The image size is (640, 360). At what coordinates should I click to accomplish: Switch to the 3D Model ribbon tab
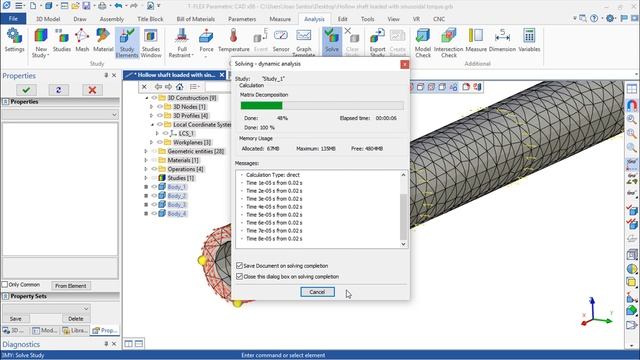click(48, 19)
